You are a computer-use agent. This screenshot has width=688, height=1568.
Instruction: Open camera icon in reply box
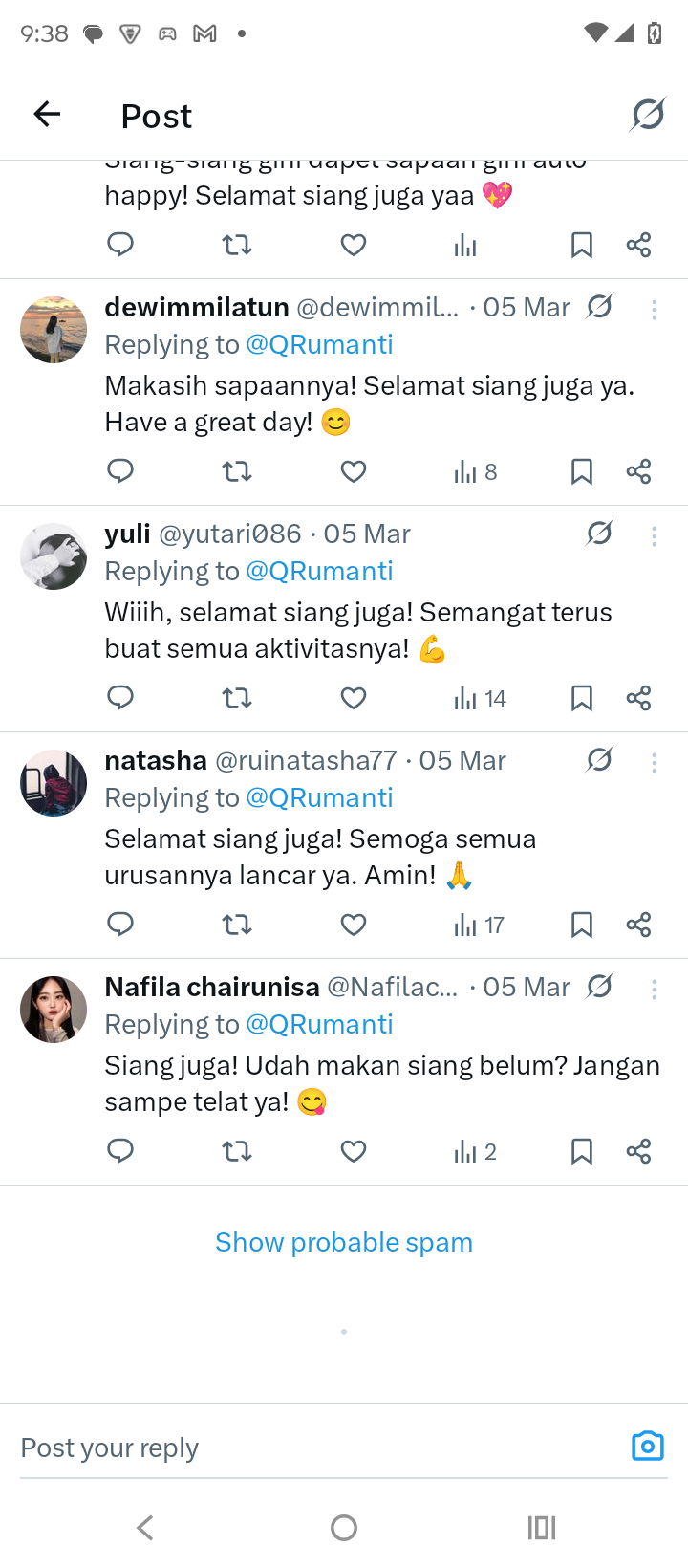[647, 1446]
